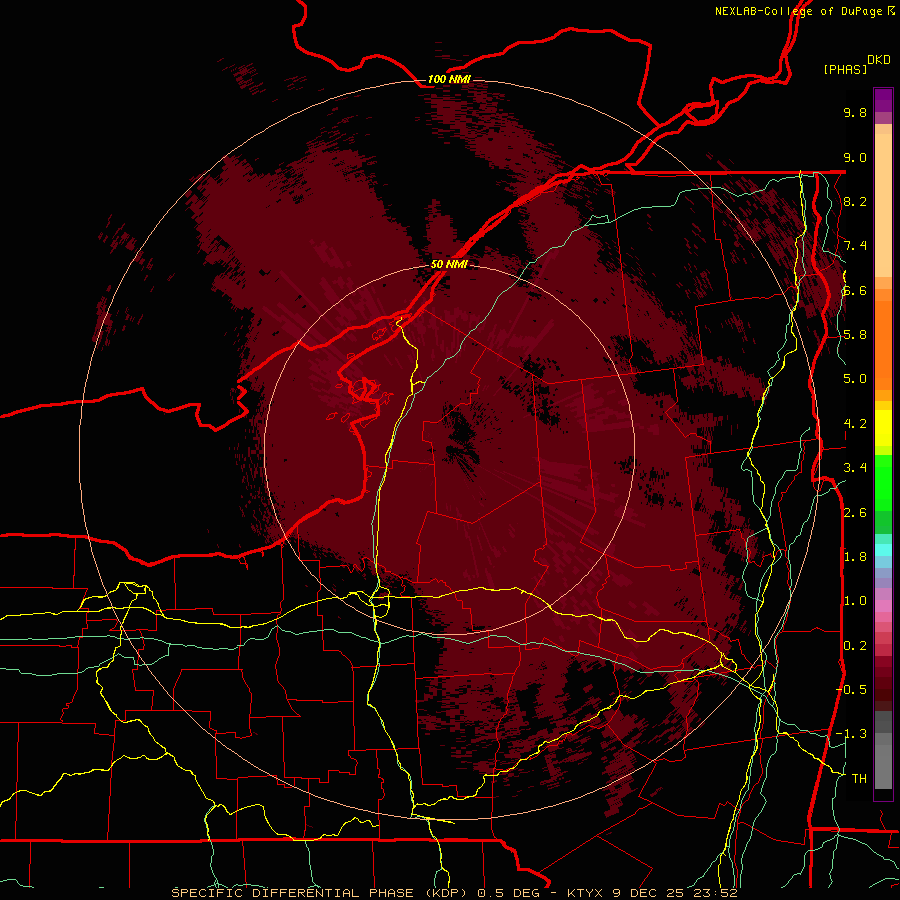Click the 0.2 color scale value
The width and height of the screenshot is (900, 900).
tap(855, 646)
